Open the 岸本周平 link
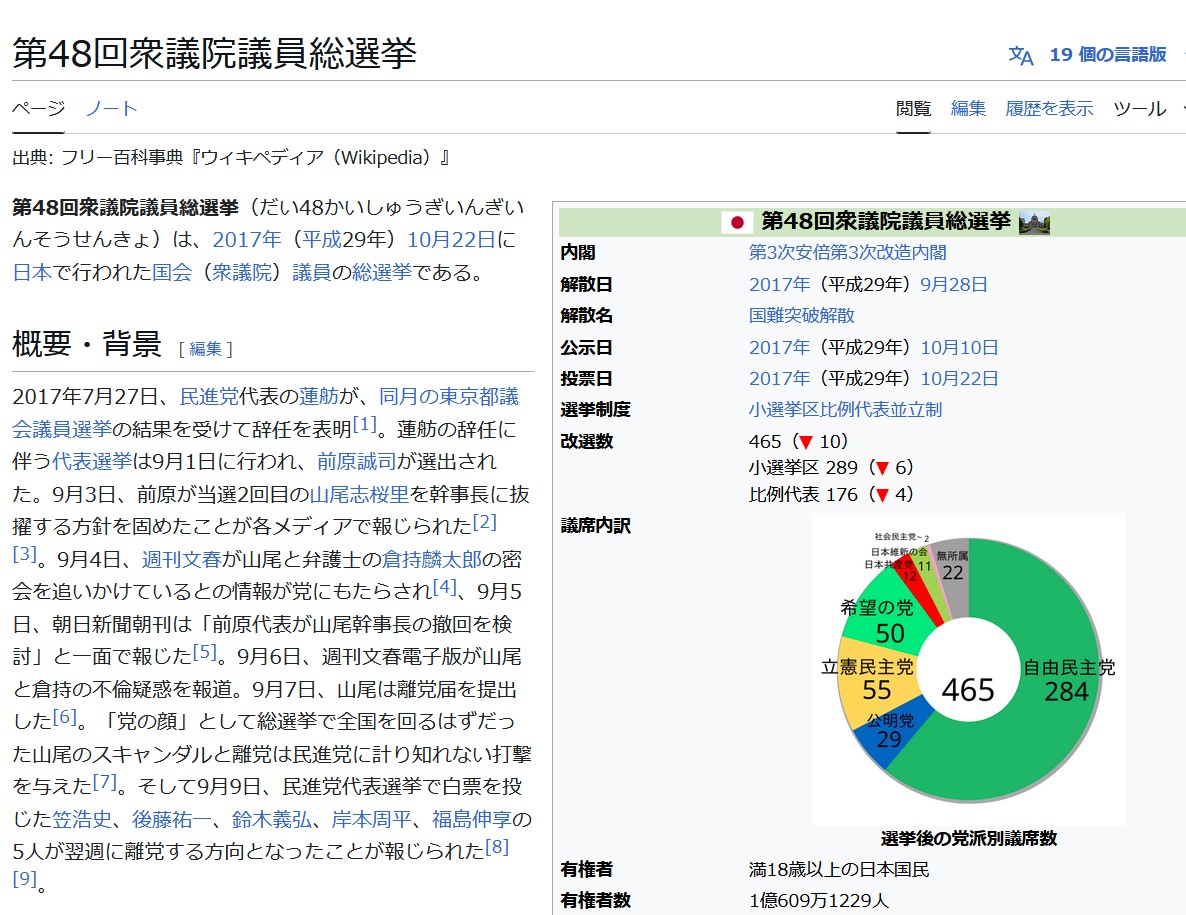 click(x=371, y=819)
